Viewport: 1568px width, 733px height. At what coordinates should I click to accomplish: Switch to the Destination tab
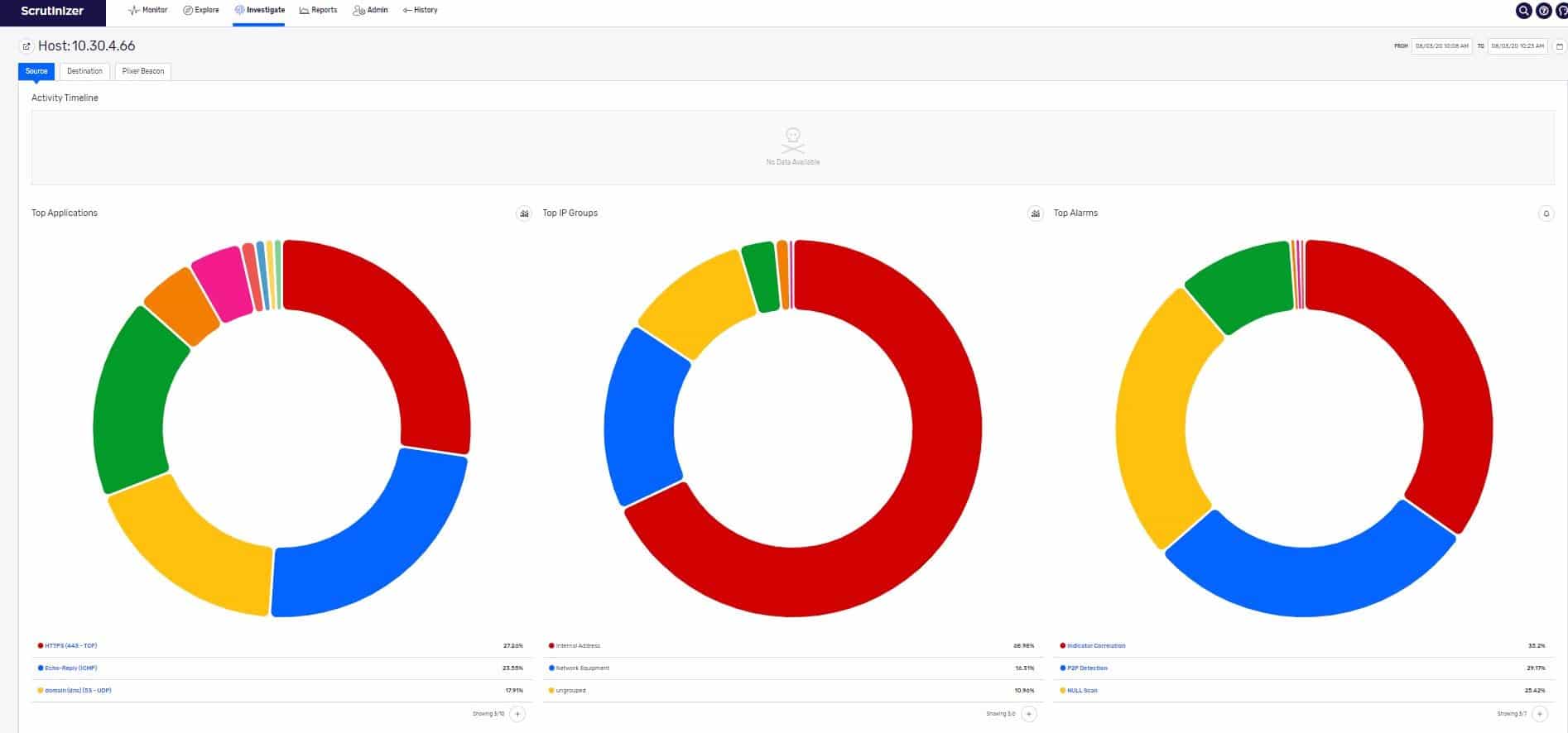point(84,71)
